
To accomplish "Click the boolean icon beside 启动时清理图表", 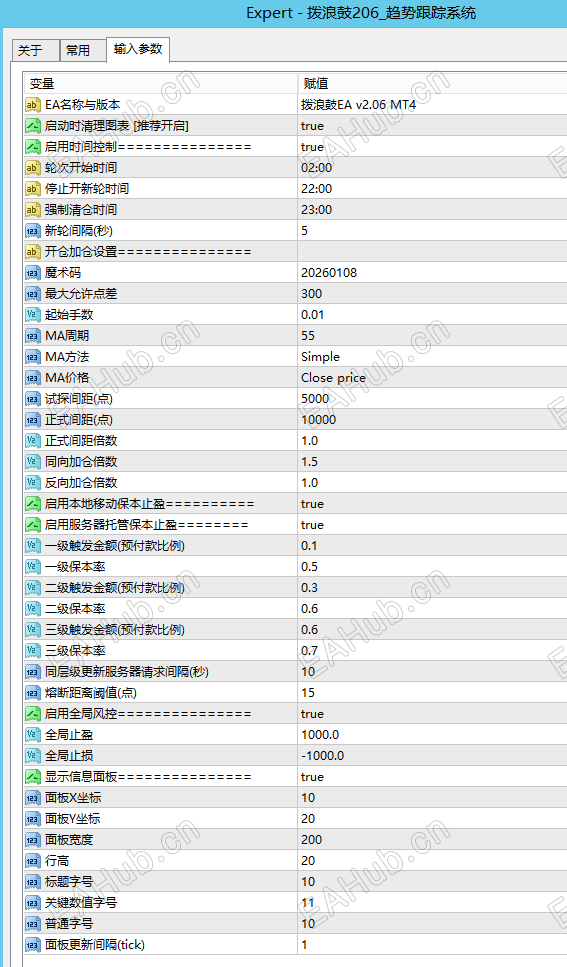I will point(33,126).
